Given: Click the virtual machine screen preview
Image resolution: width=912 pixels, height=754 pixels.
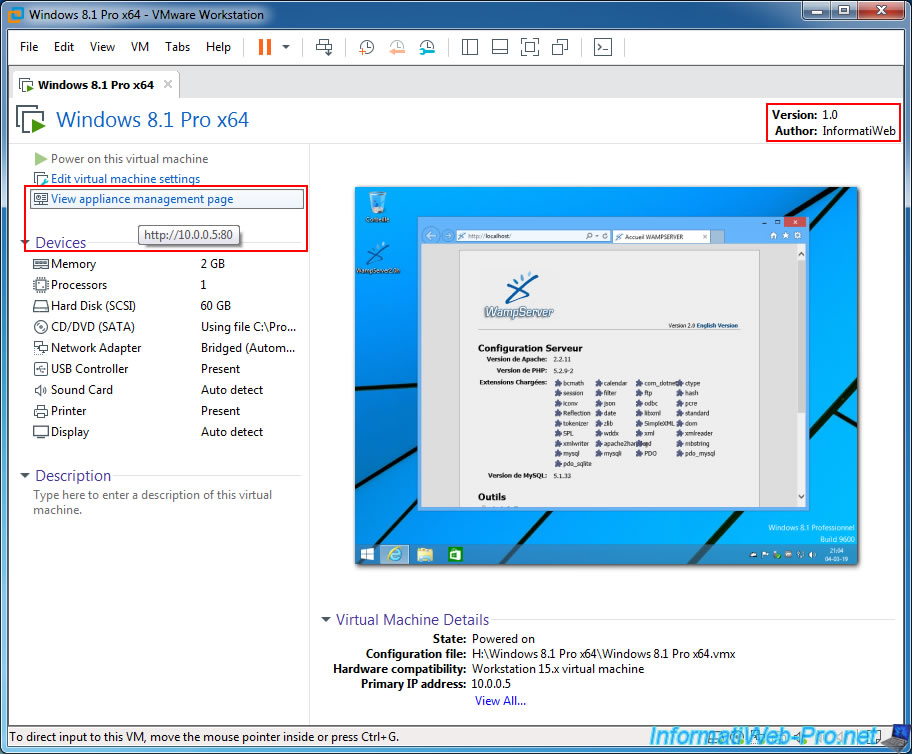Looking at the screenshot, I should 606,376.
